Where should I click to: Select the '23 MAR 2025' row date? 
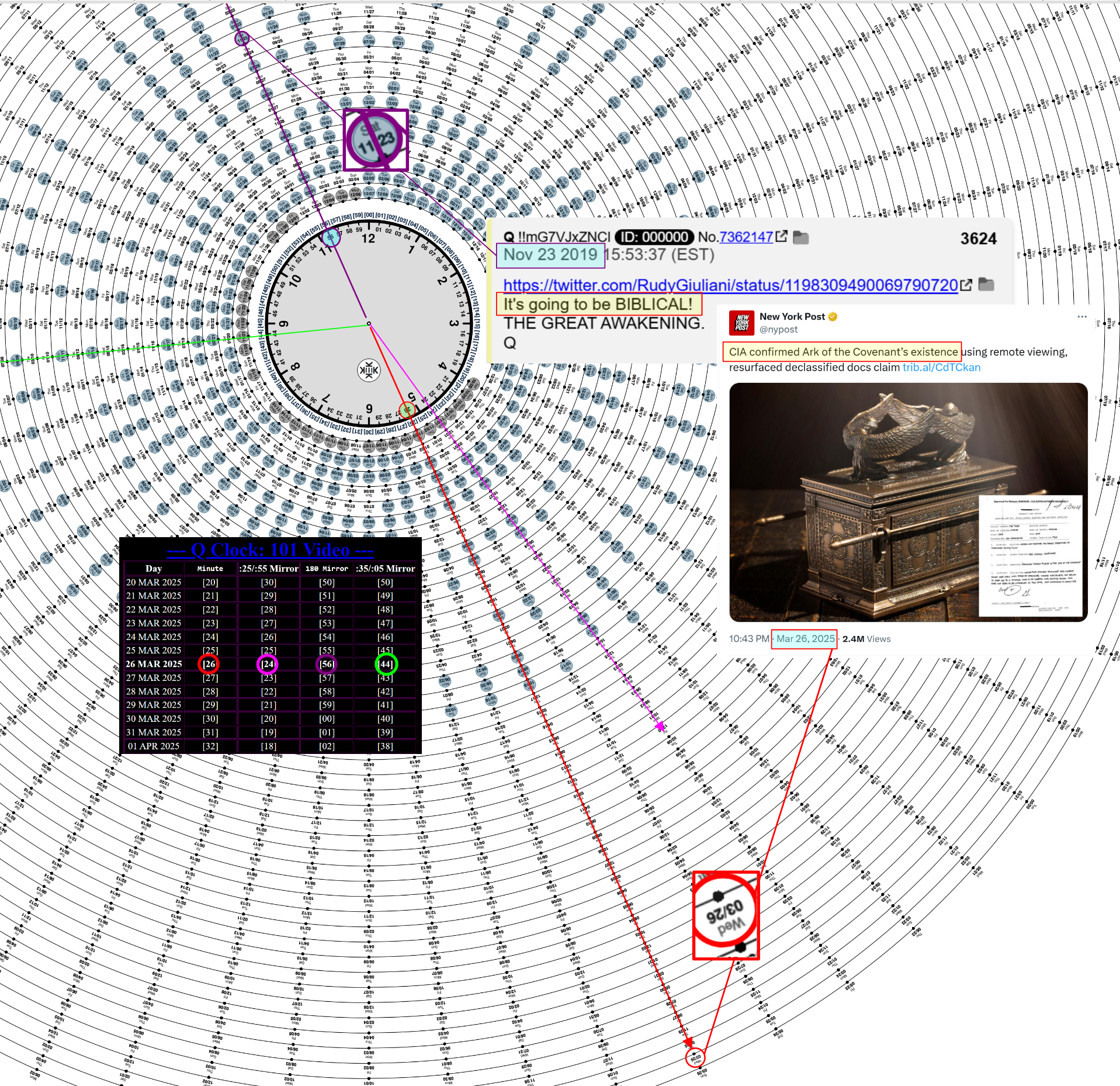coord(154,623)
